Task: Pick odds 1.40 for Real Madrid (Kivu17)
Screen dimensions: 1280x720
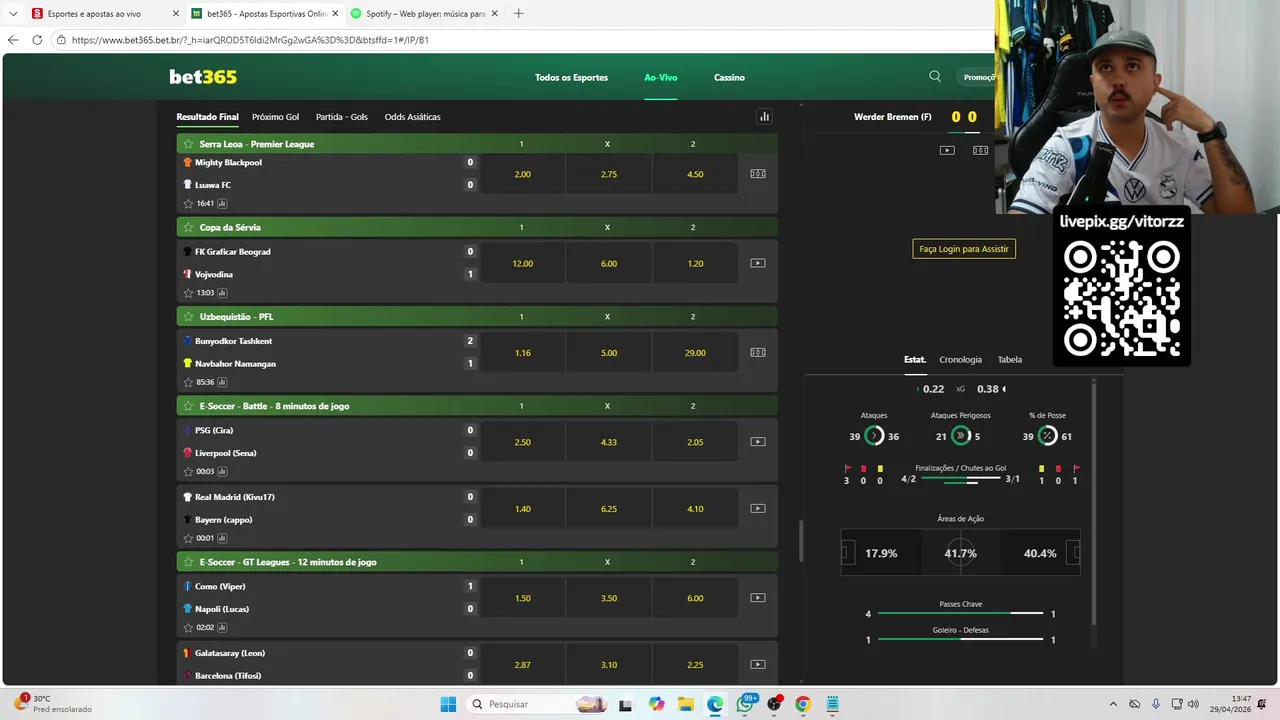Action: [522, 508]
